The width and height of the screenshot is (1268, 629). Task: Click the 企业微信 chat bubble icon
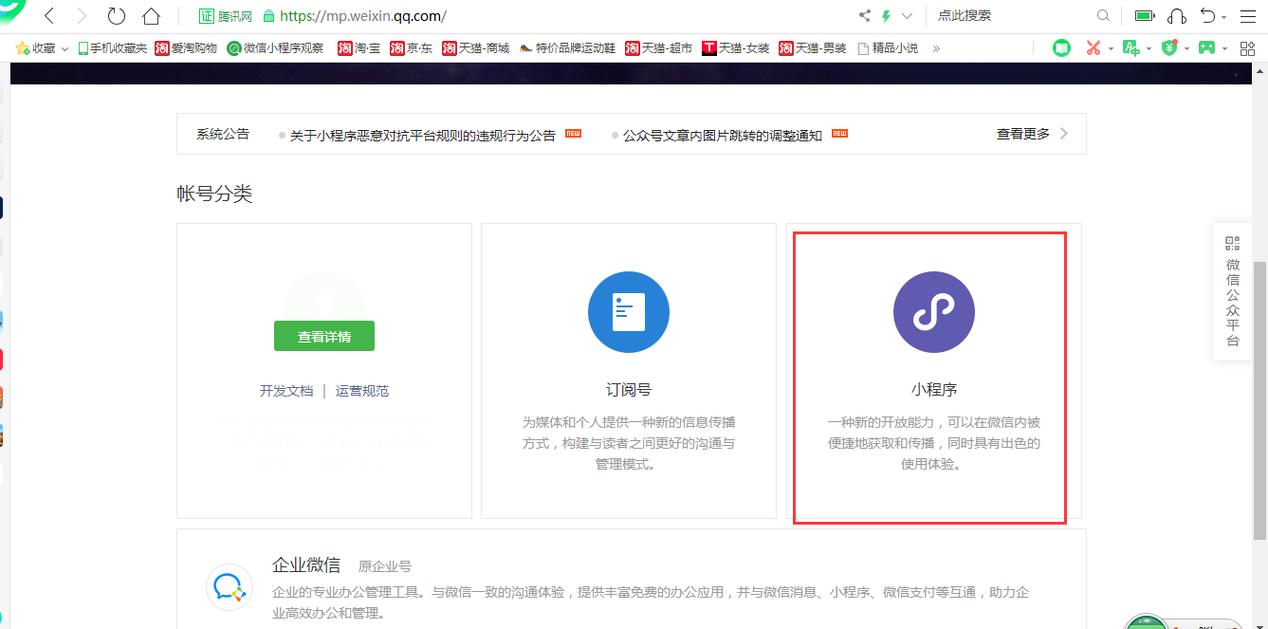(x=229, y=586)
